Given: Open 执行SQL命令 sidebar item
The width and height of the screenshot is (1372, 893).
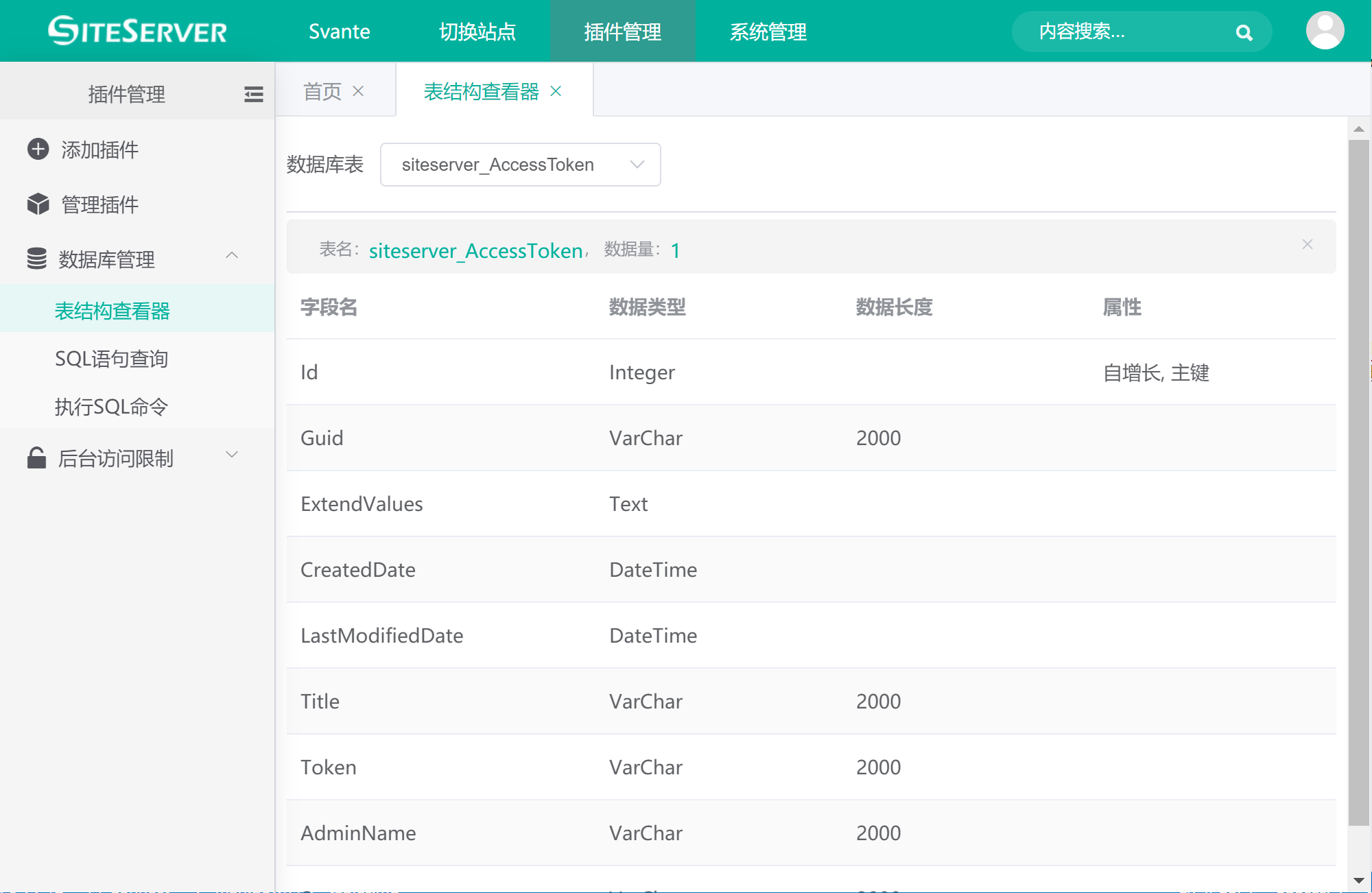Looking at the screenshot, I should (x=111, y=407).
